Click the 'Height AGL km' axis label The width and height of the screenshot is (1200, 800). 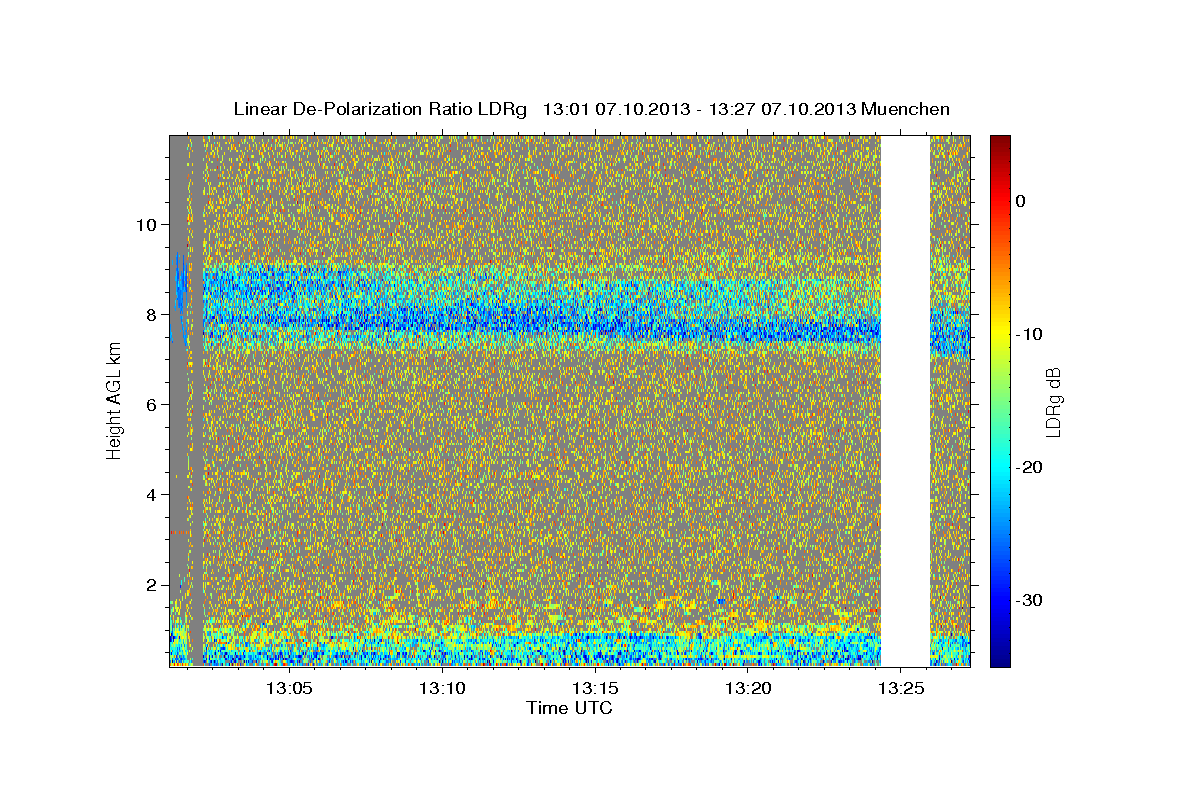pyautogui.click(x=115, y=400)
